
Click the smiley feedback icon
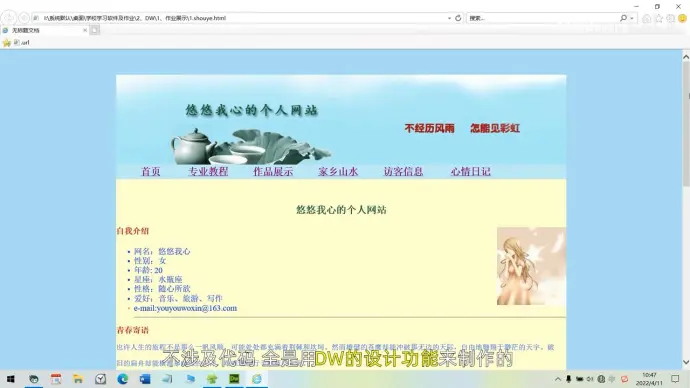click(683, 18)
